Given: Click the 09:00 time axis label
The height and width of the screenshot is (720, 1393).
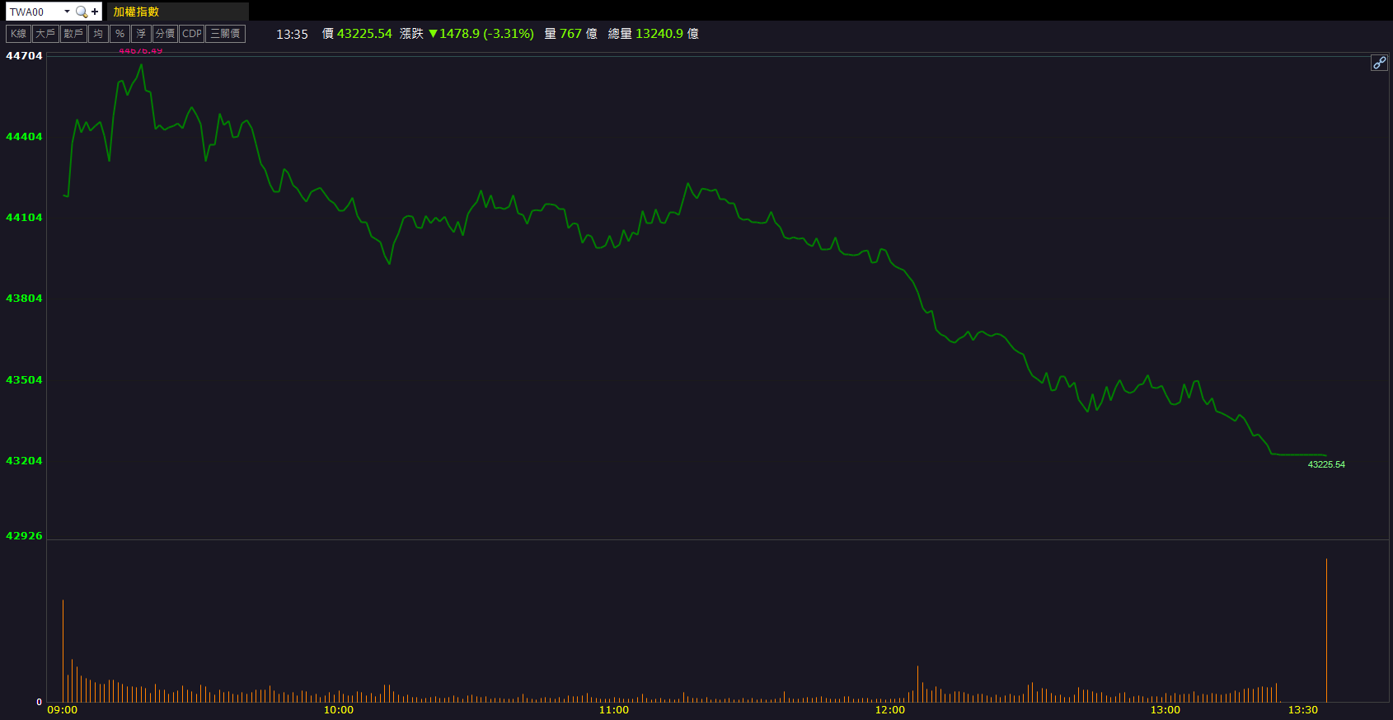Looking at the screenshot, I should (62, 710).
